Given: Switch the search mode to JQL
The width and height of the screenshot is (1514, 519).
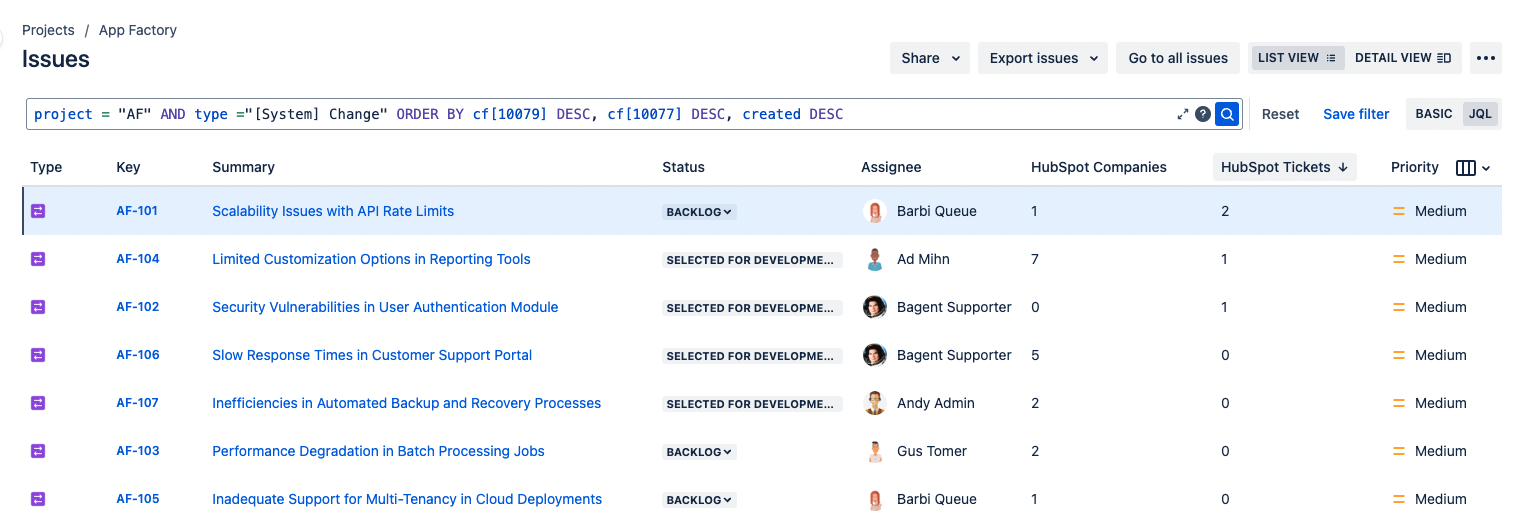Looking at the screenshot, I should [x=1480, y=114].
